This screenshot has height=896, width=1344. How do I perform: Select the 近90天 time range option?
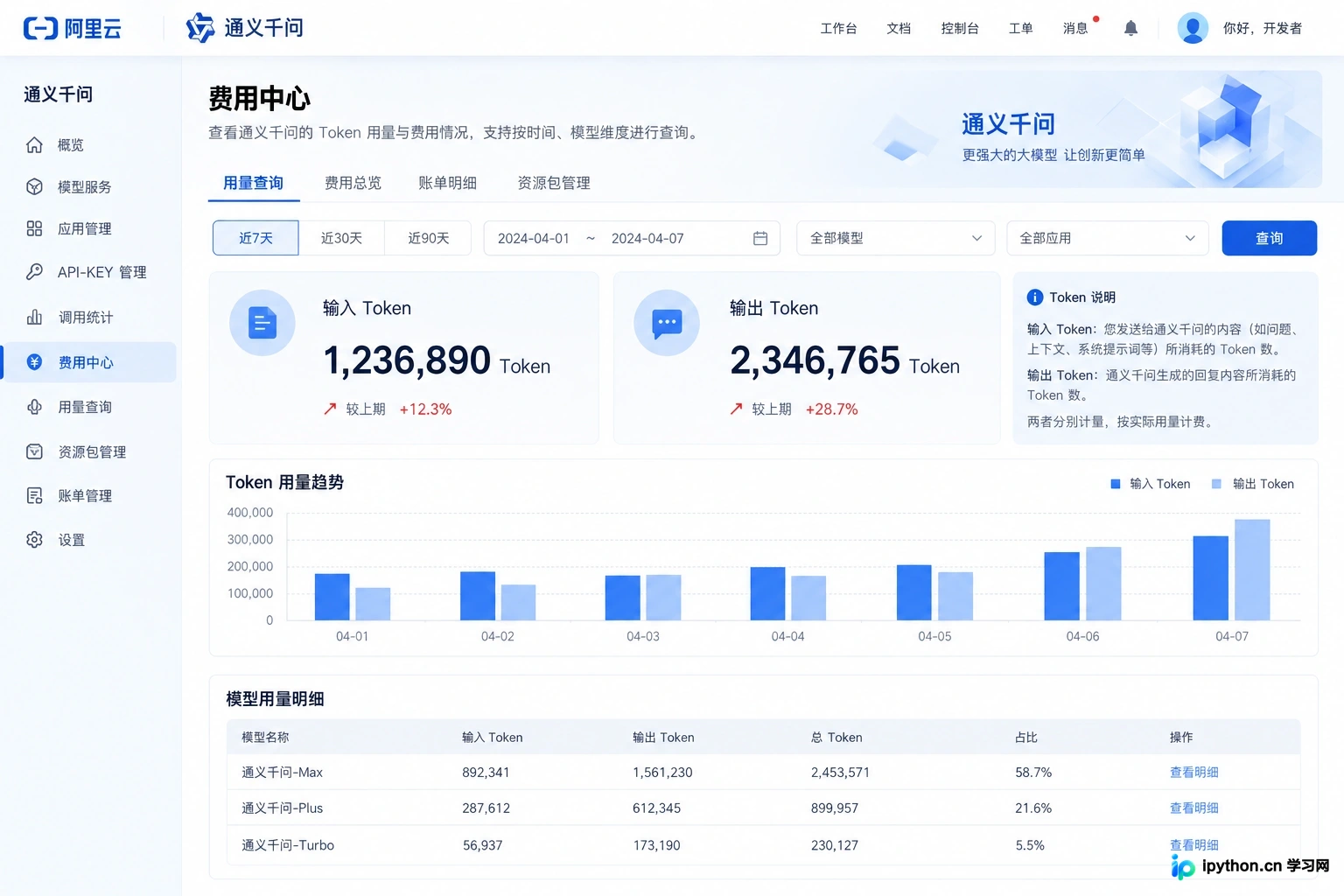click(428, 238)
